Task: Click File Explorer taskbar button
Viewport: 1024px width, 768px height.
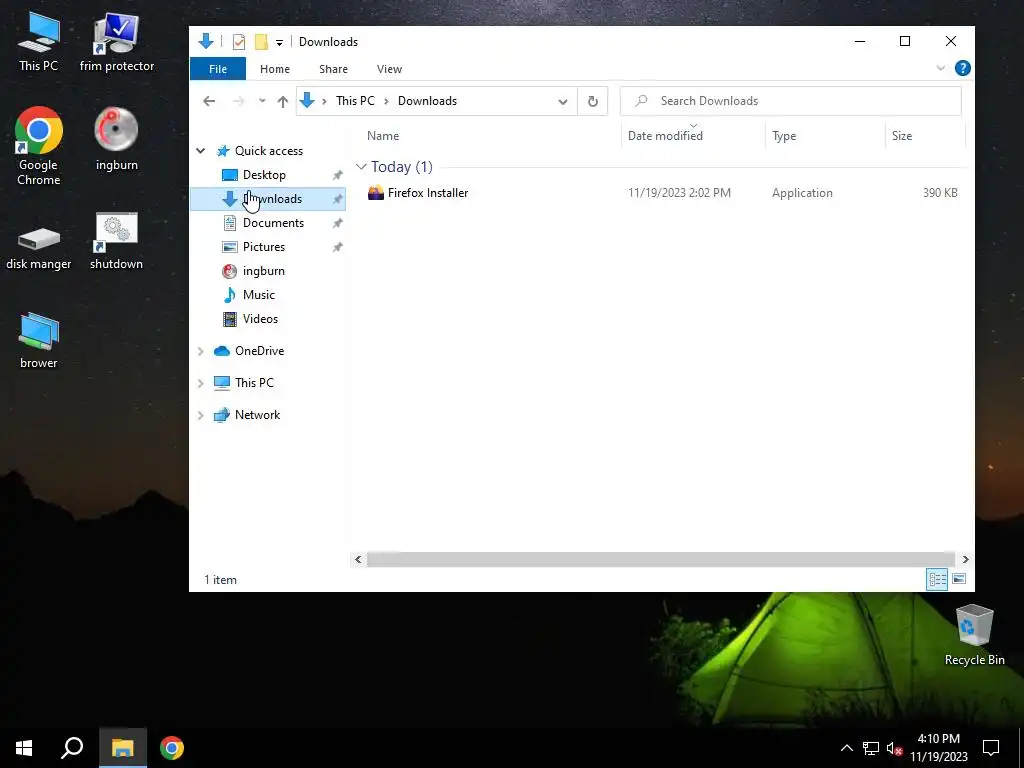Action: (123, 748)
